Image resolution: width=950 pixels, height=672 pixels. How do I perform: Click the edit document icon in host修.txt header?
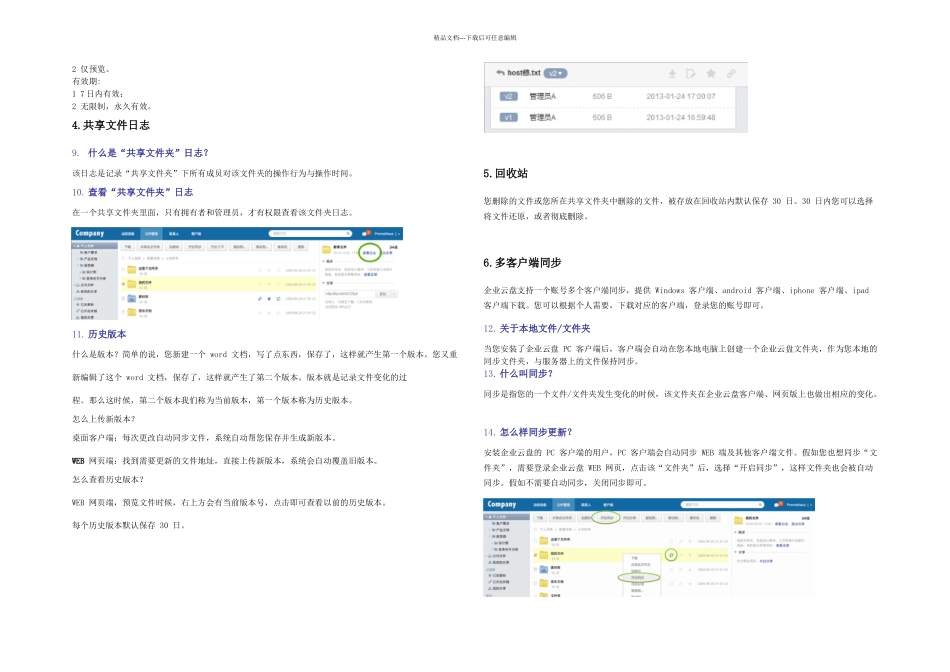(691, 73)
